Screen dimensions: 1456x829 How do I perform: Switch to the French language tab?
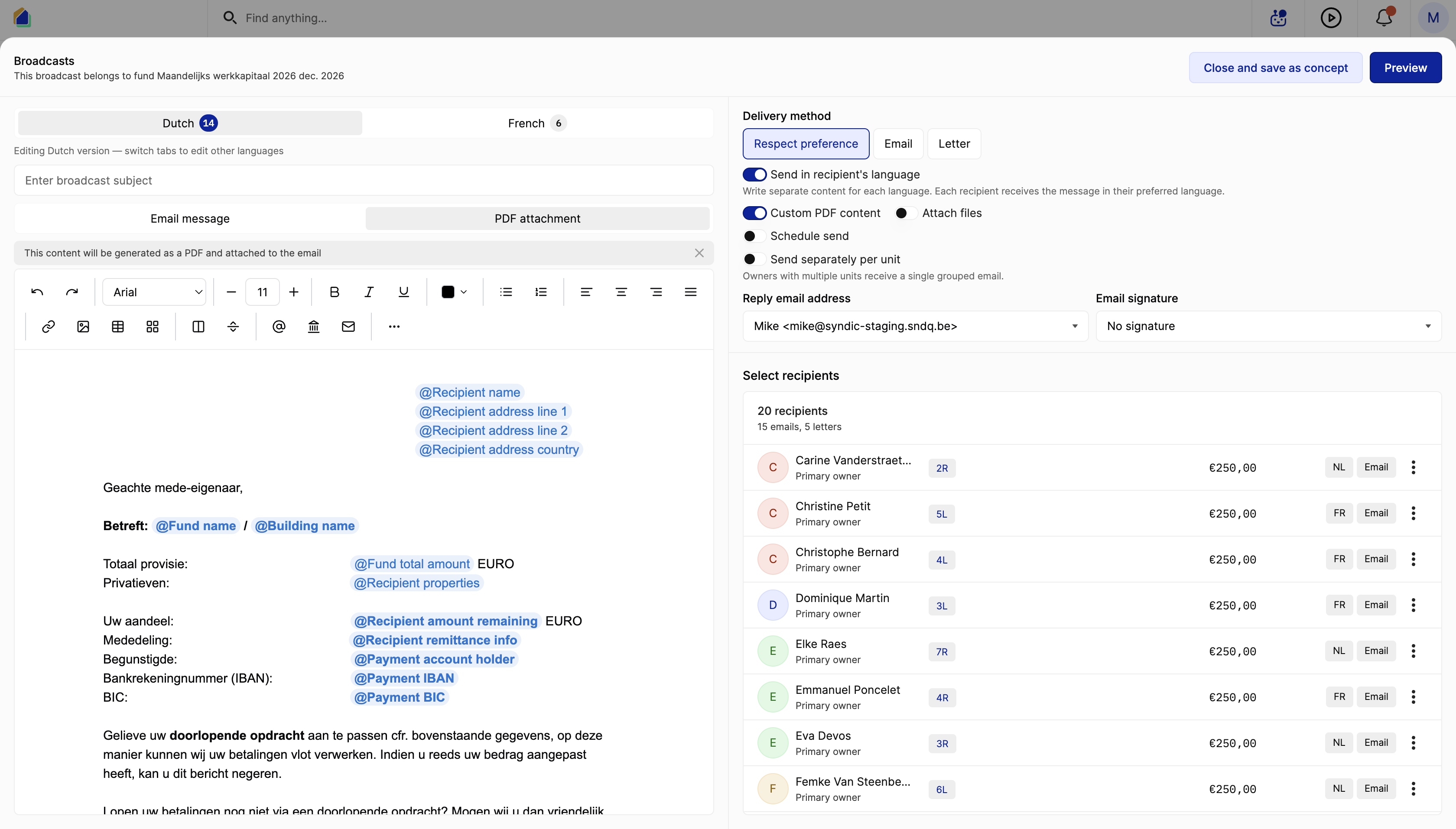[x=536, y=123]
